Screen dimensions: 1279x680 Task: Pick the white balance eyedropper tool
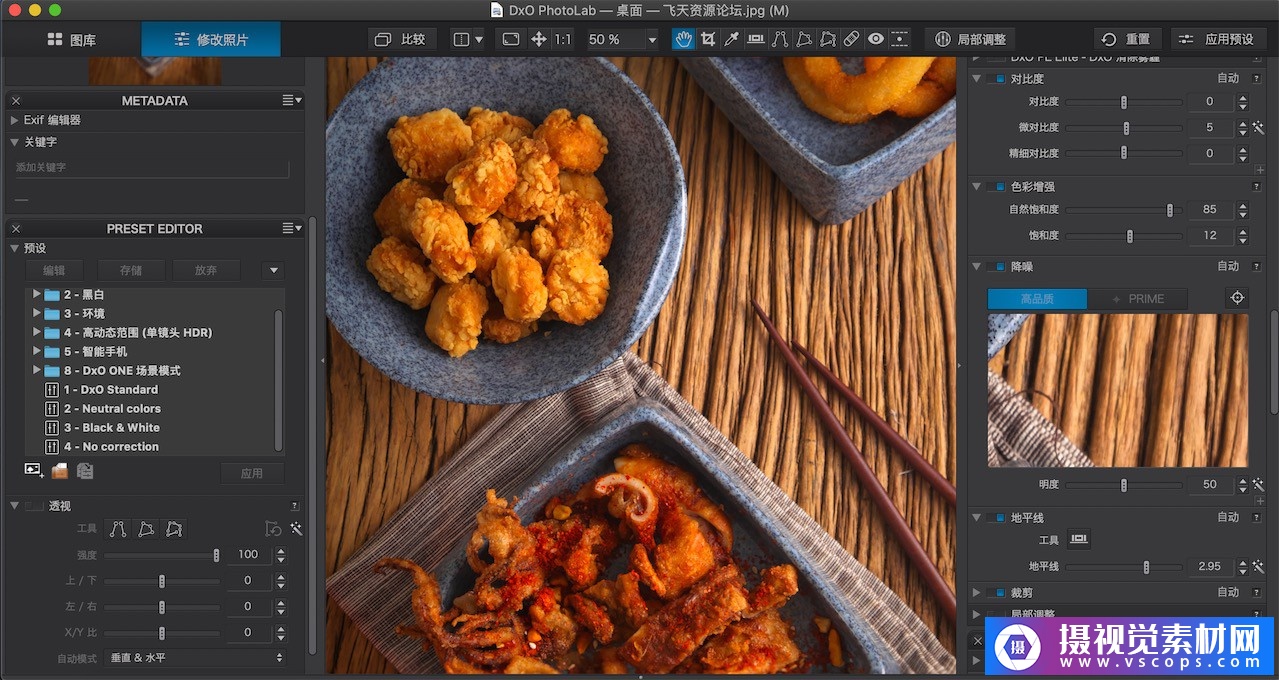pyautogui.click(x=731, y=39)
